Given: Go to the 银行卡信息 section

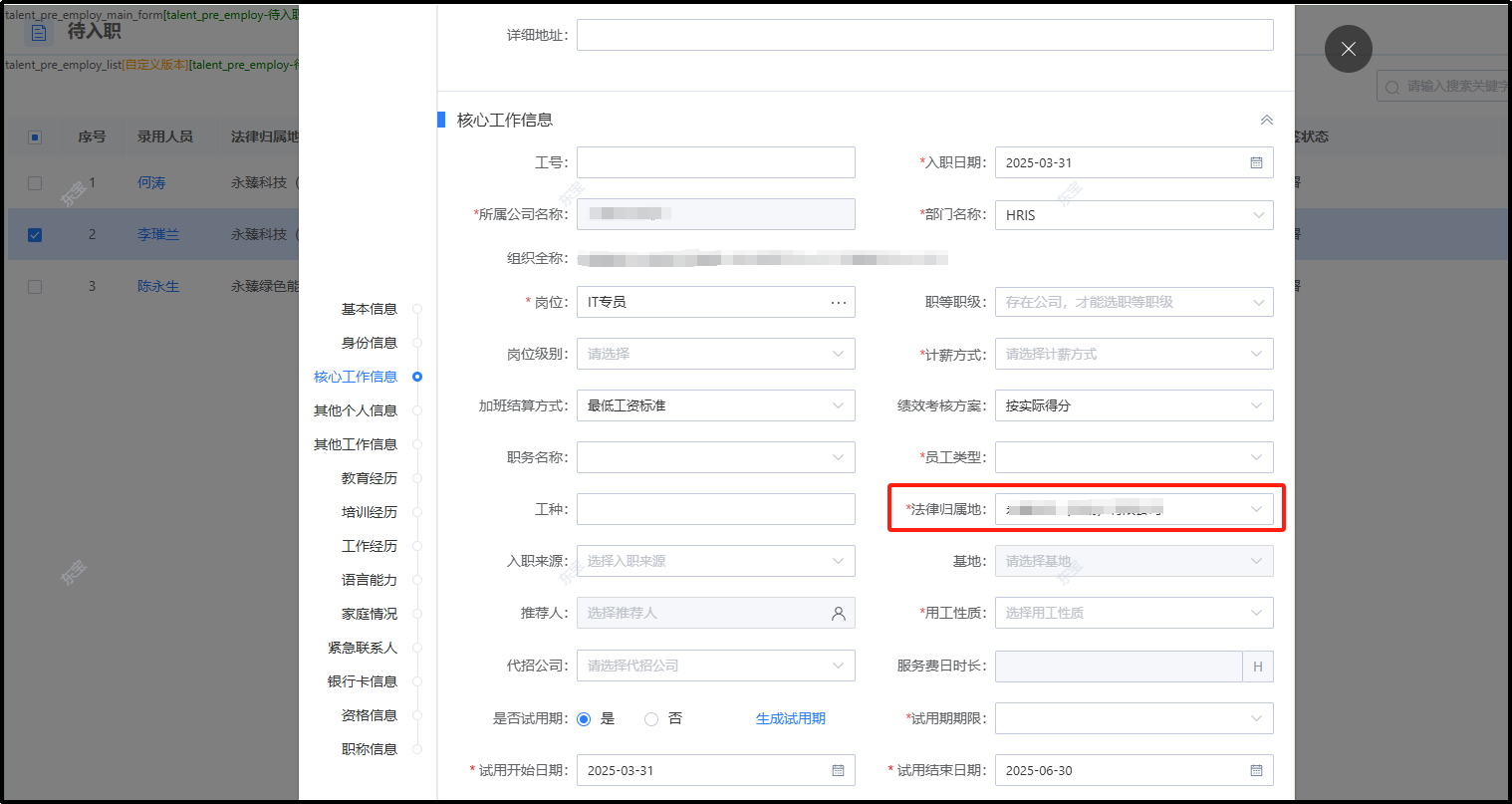Looking at the screenshot, I should pyautogui.click(x=362, y=680).
